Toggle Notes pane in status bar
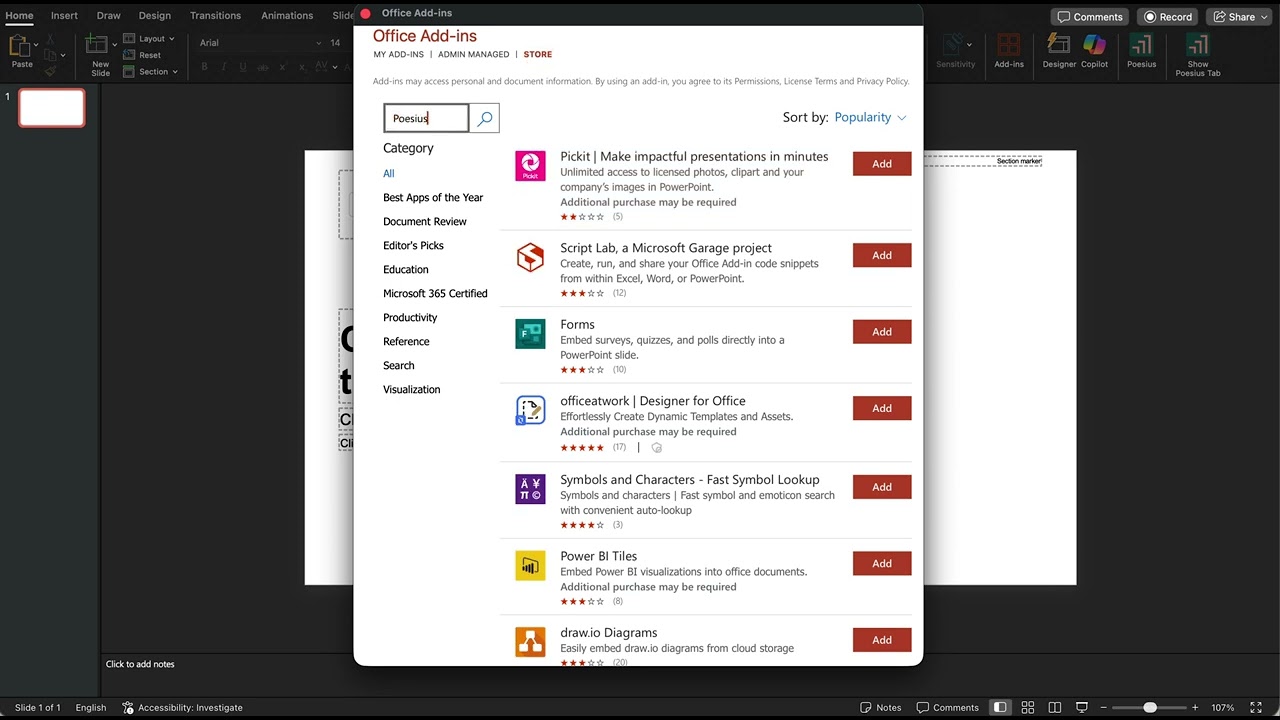The height and width of the screenshot is (720, 1280). pyautogui.click(x=881, y=707)
